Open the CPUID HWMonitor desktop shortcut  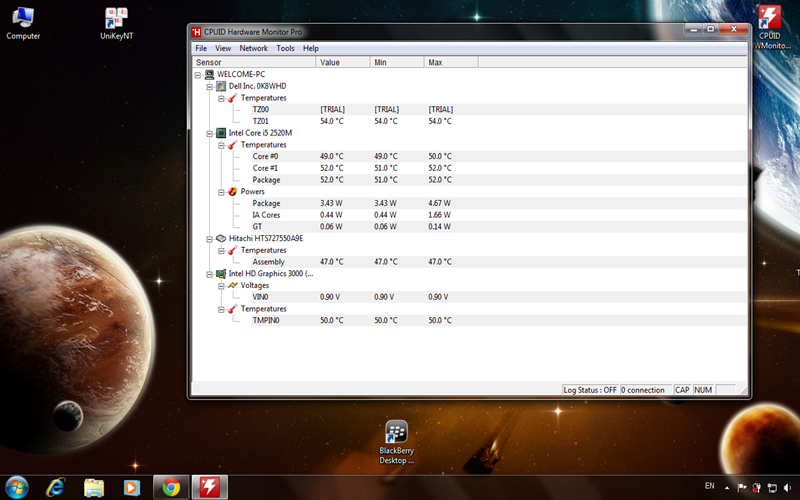pos(770,27)
